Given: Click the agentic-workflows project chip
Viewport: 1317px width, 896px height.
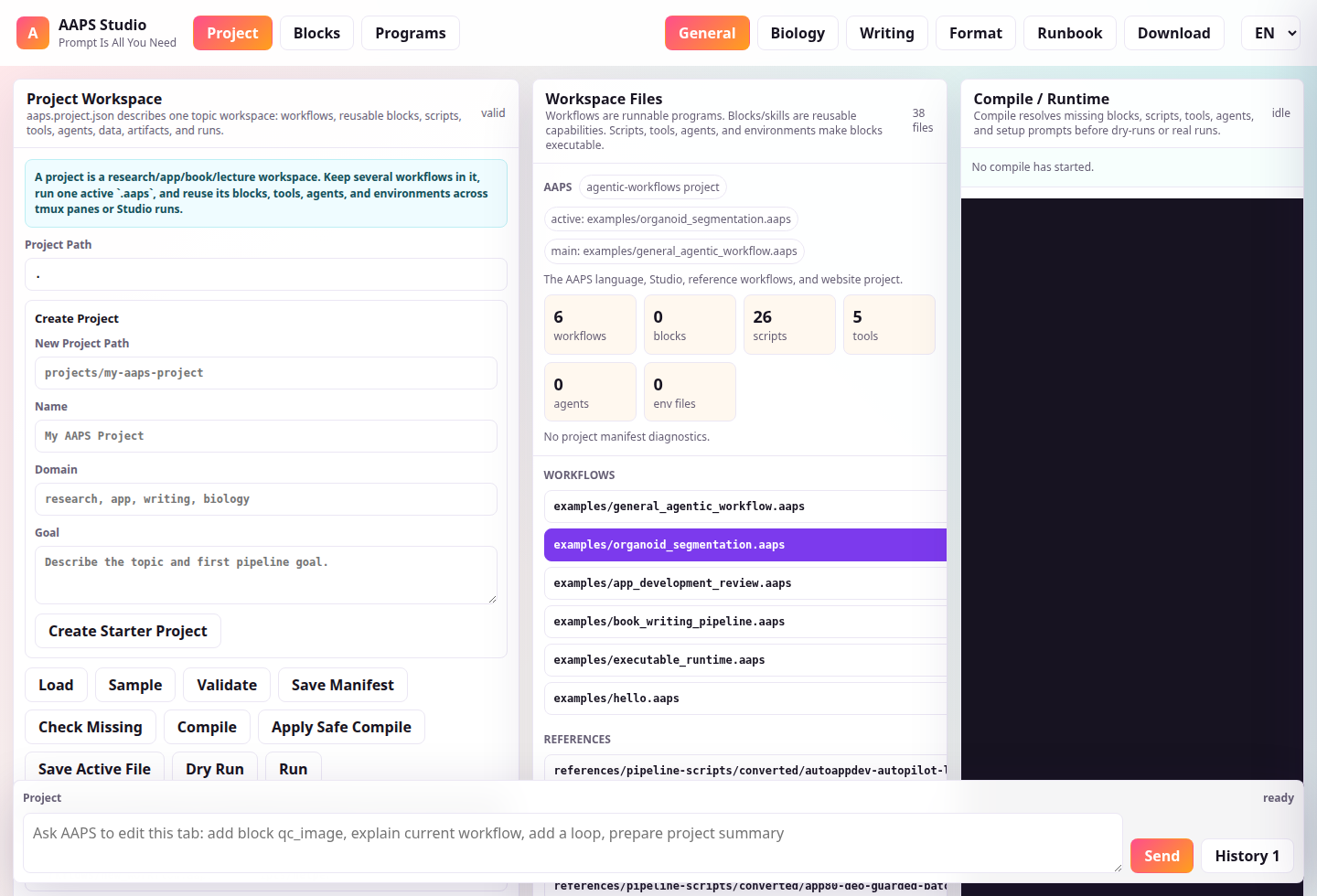Looking at the screenshot, I should point(653,187).
